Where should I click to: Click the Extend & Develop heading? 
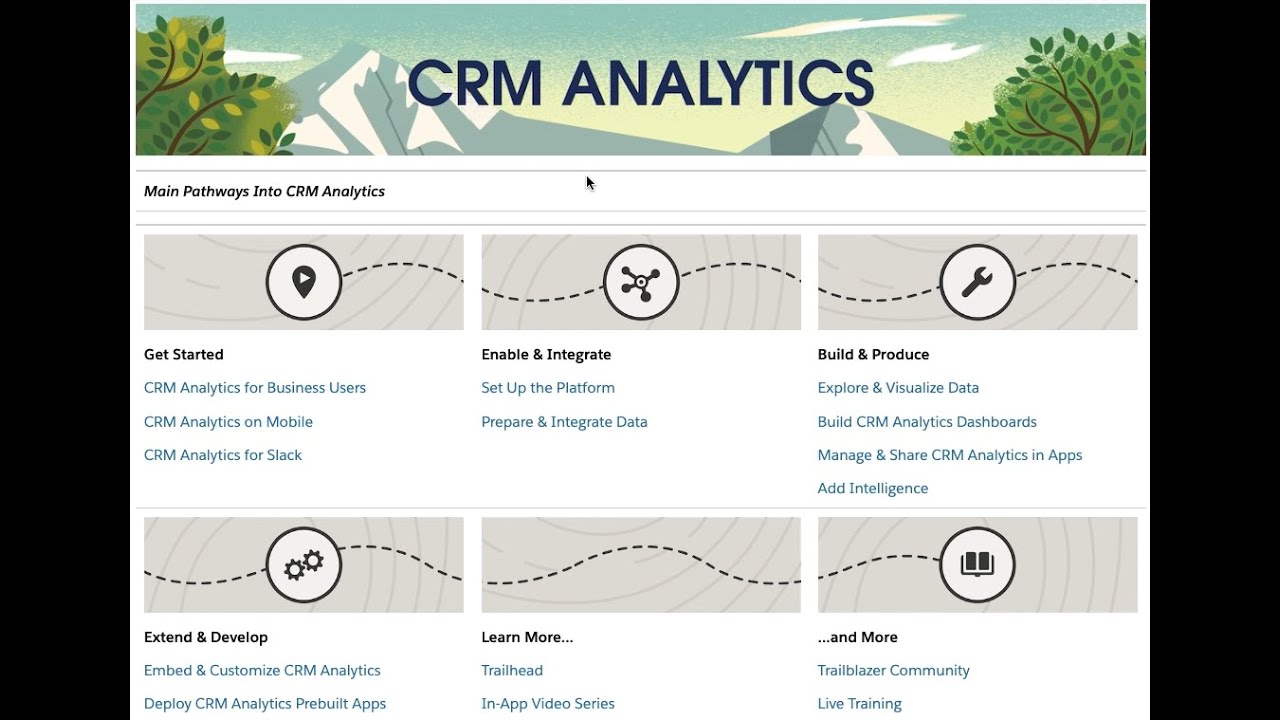pyautogui.click(x=206, y=638)
